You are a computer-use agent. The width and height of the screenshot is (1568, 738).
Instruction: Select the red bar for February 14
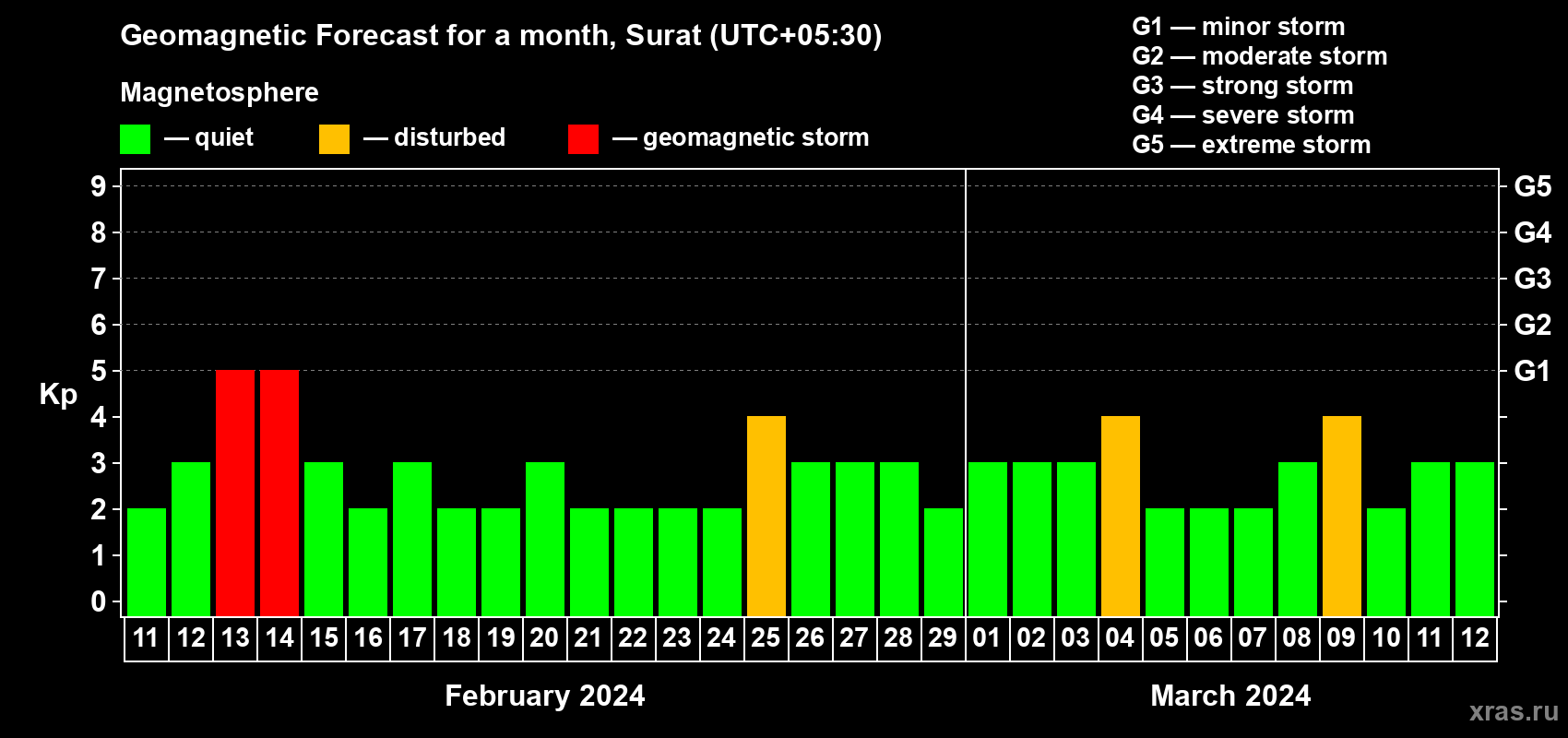pyautogui.click(x=279, y=493)
